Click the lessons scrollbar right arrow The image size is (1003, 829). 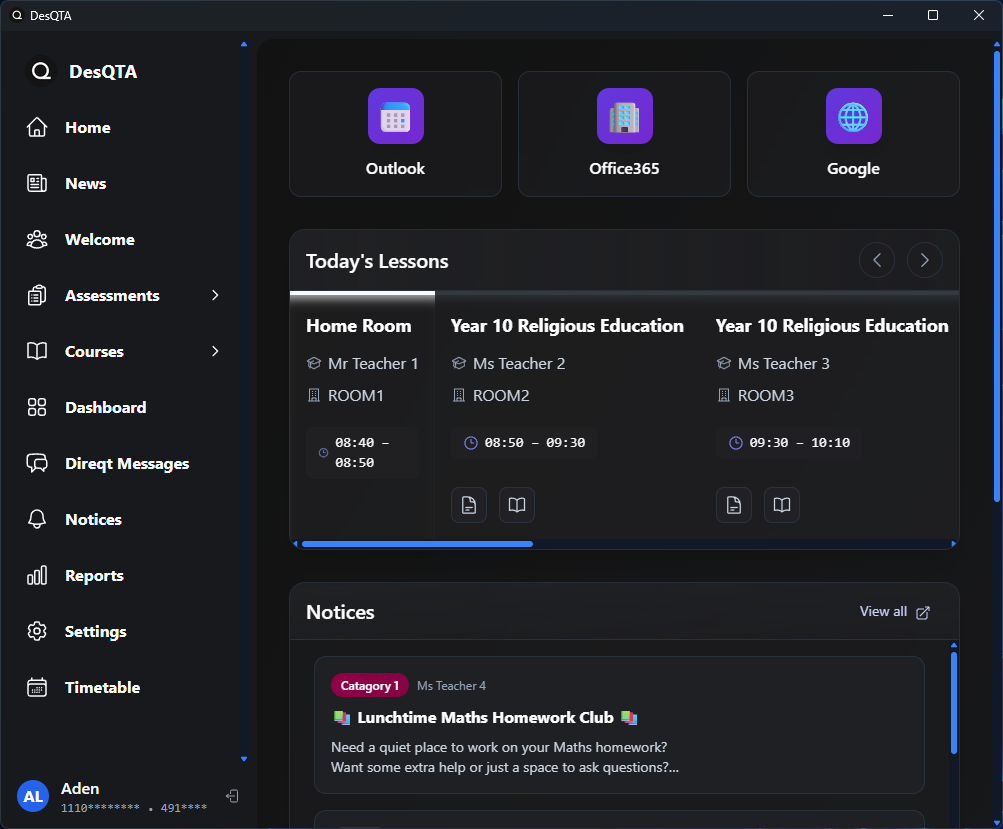953,544
